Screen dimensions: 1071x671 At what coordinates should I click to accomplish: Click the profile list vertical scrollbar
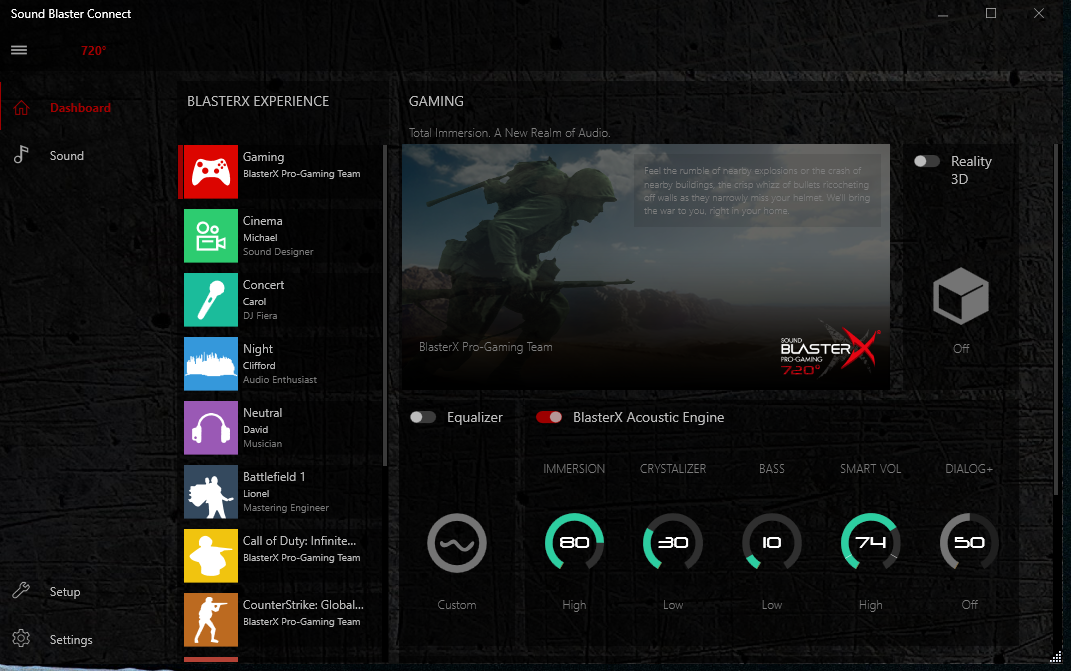pos(385,305)
